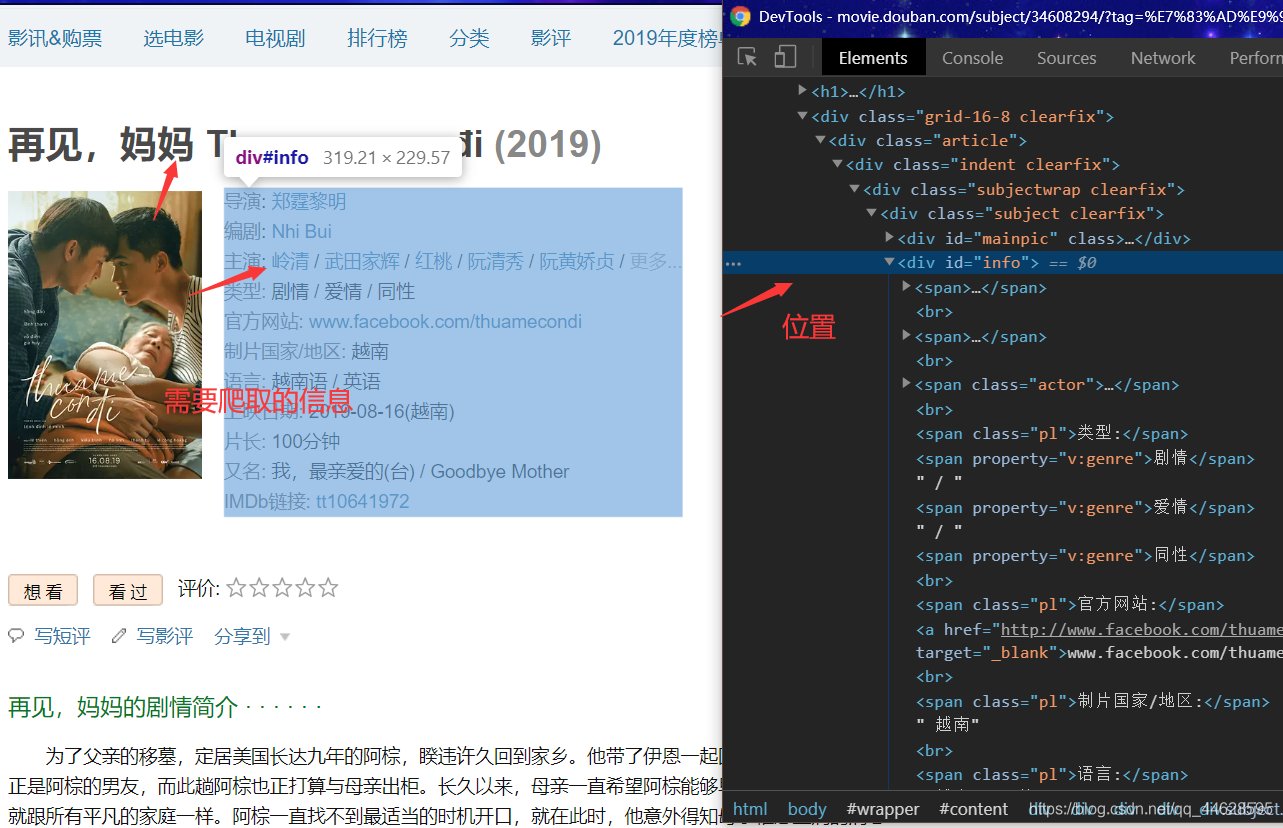Select the " 越南" text node
This screenshot has height=828, width=1283.
[947, 725]
